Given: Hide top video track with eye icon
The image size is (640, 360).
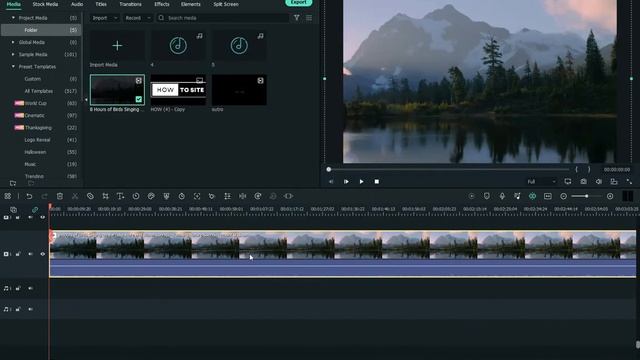Looking at the screenshot, I should coord(42,218).
